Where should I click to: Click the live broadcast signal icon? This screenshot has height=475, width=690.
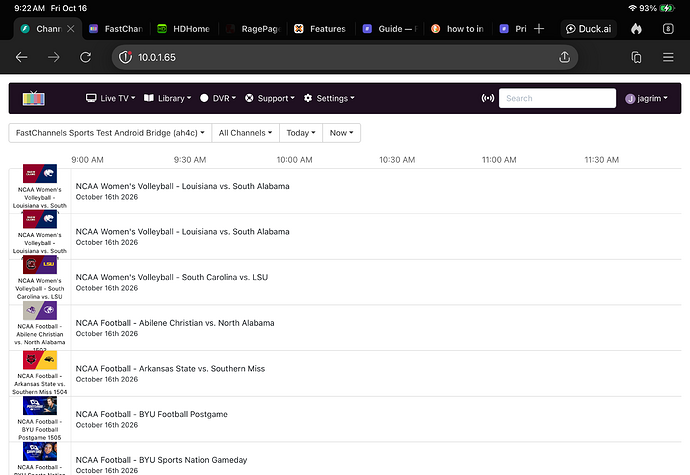(x=488, y=98)
